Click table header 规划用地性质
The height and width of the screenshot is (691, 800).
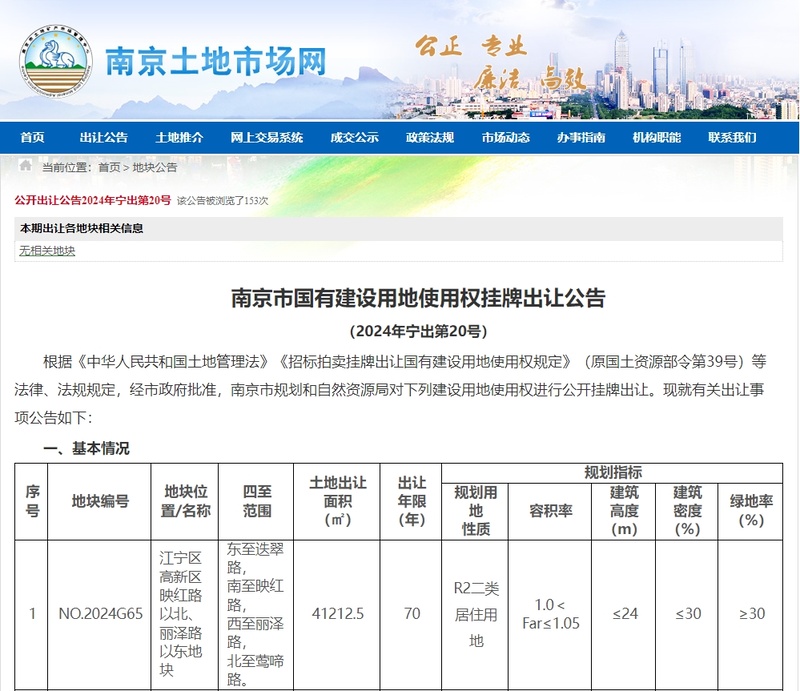pyautogui.click(x=476, y=511)
